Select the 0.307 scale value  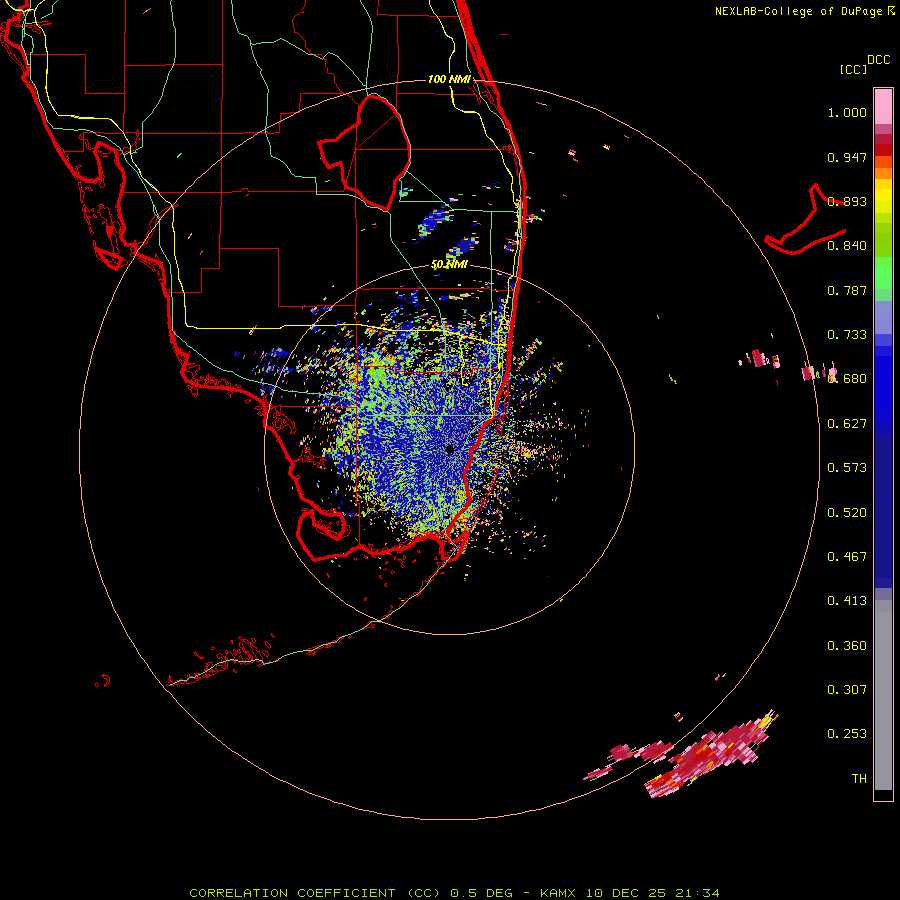[847, 690]
